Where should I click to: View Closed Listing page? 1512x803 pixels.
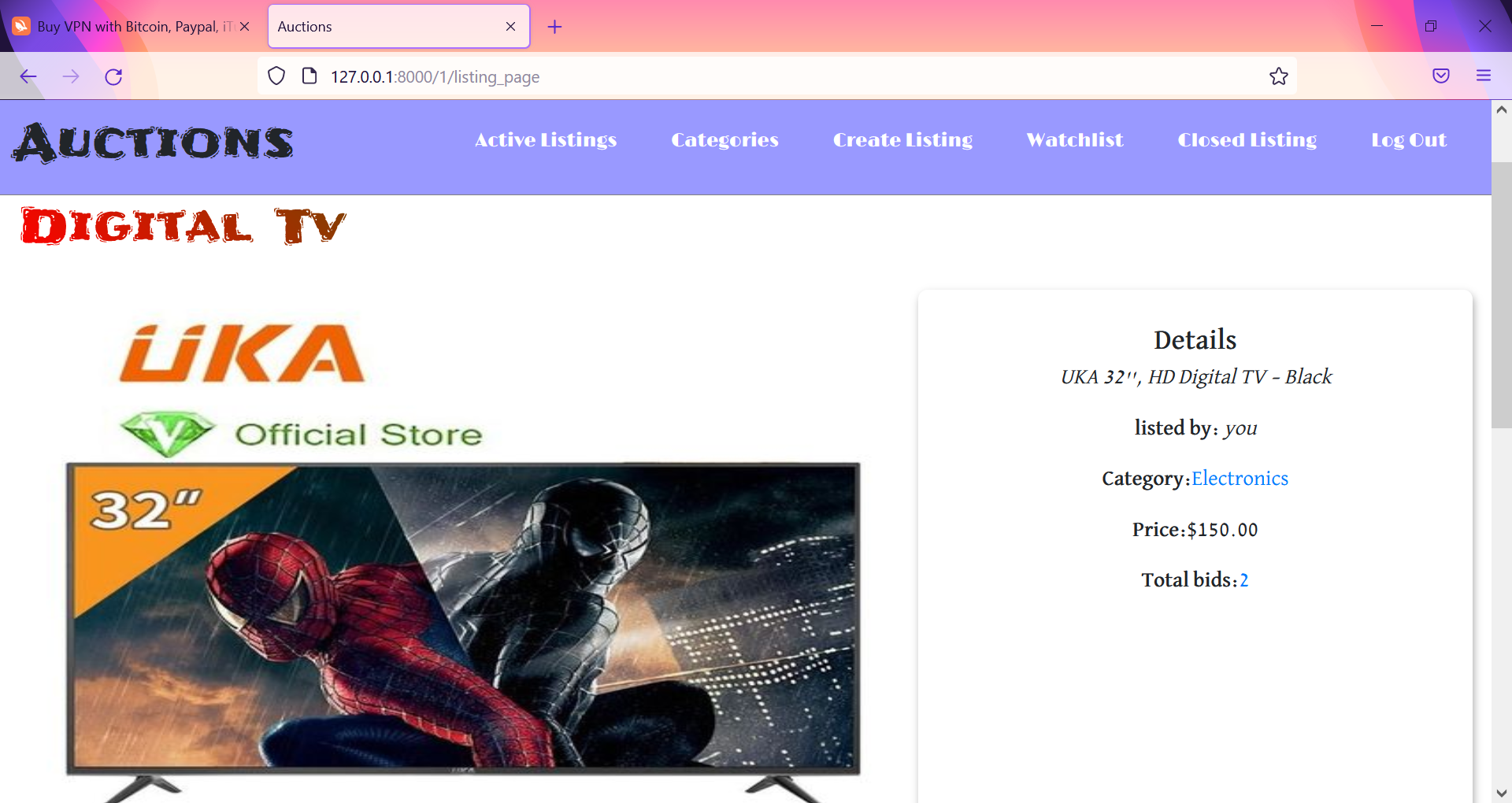click(1247, 140)
